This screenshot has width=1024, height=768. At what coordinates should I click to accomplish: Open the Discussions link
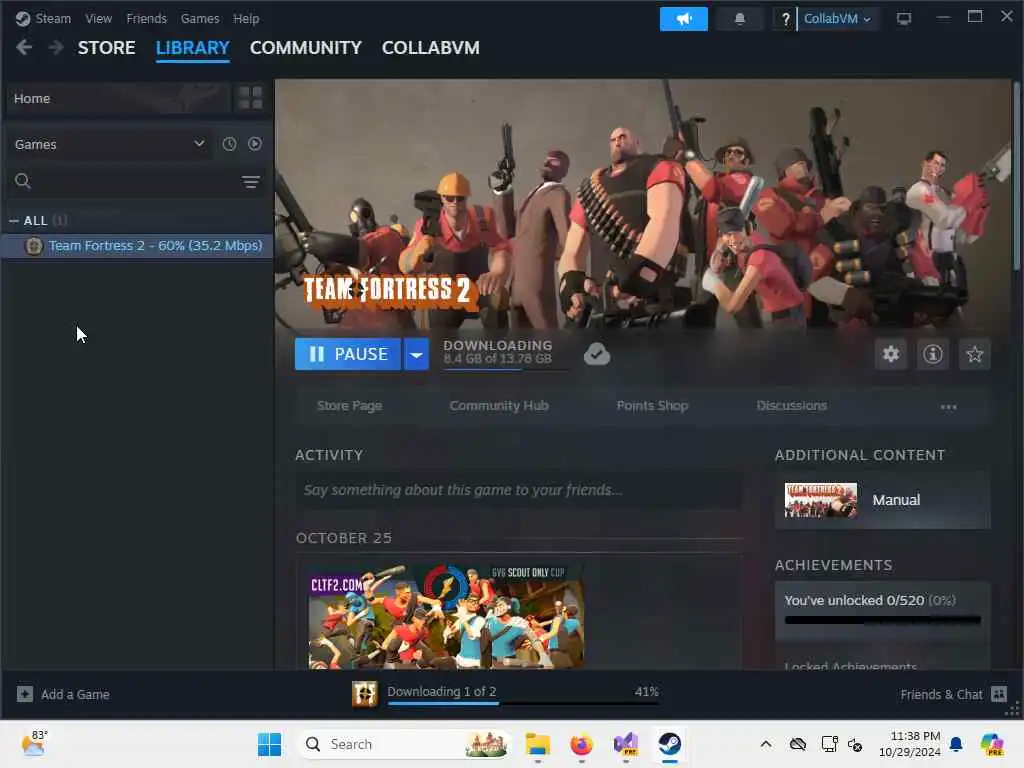coord(792,406)
